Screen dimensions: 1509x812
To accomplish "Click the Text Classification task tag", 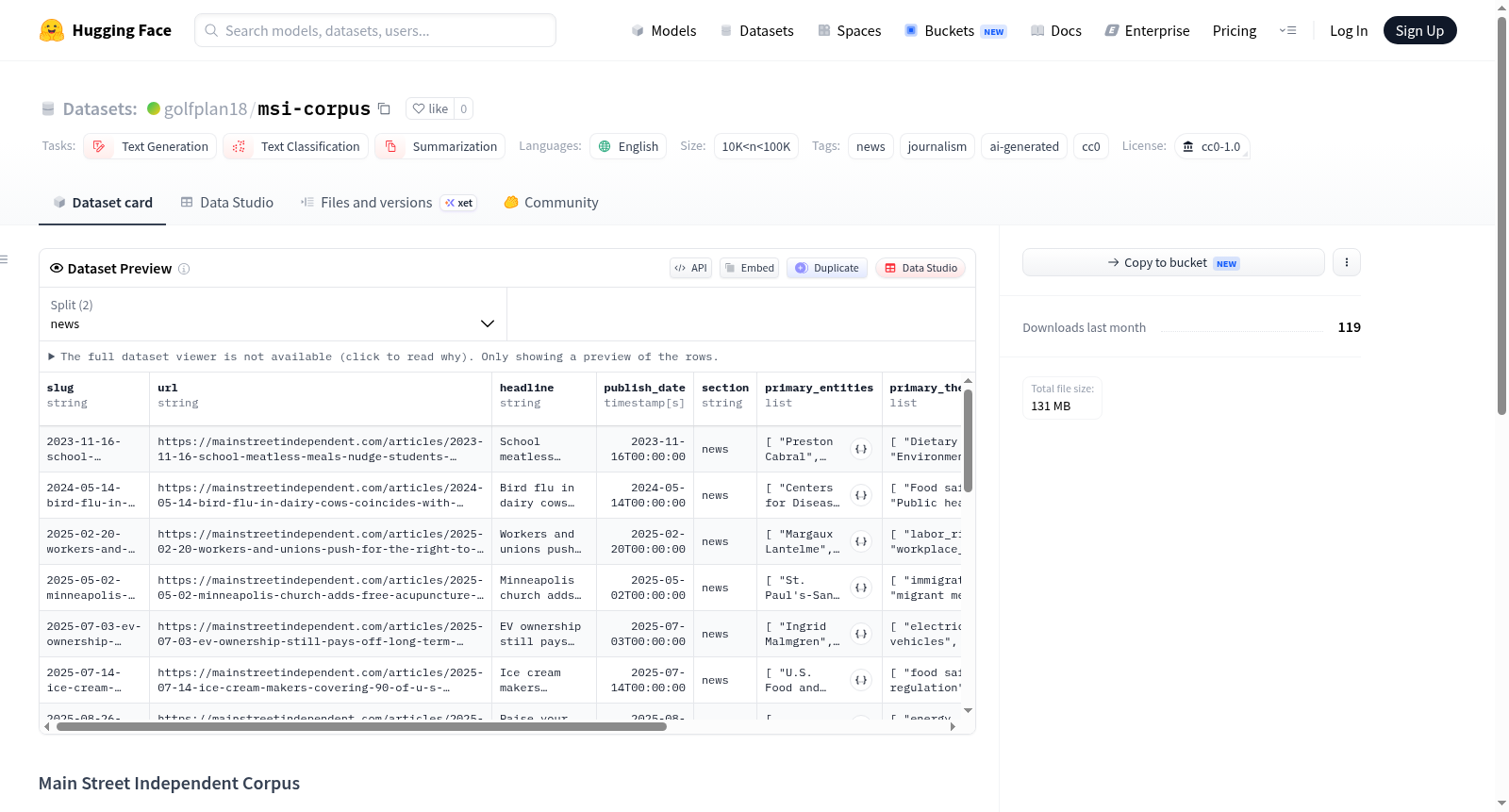I will [296, 146].
